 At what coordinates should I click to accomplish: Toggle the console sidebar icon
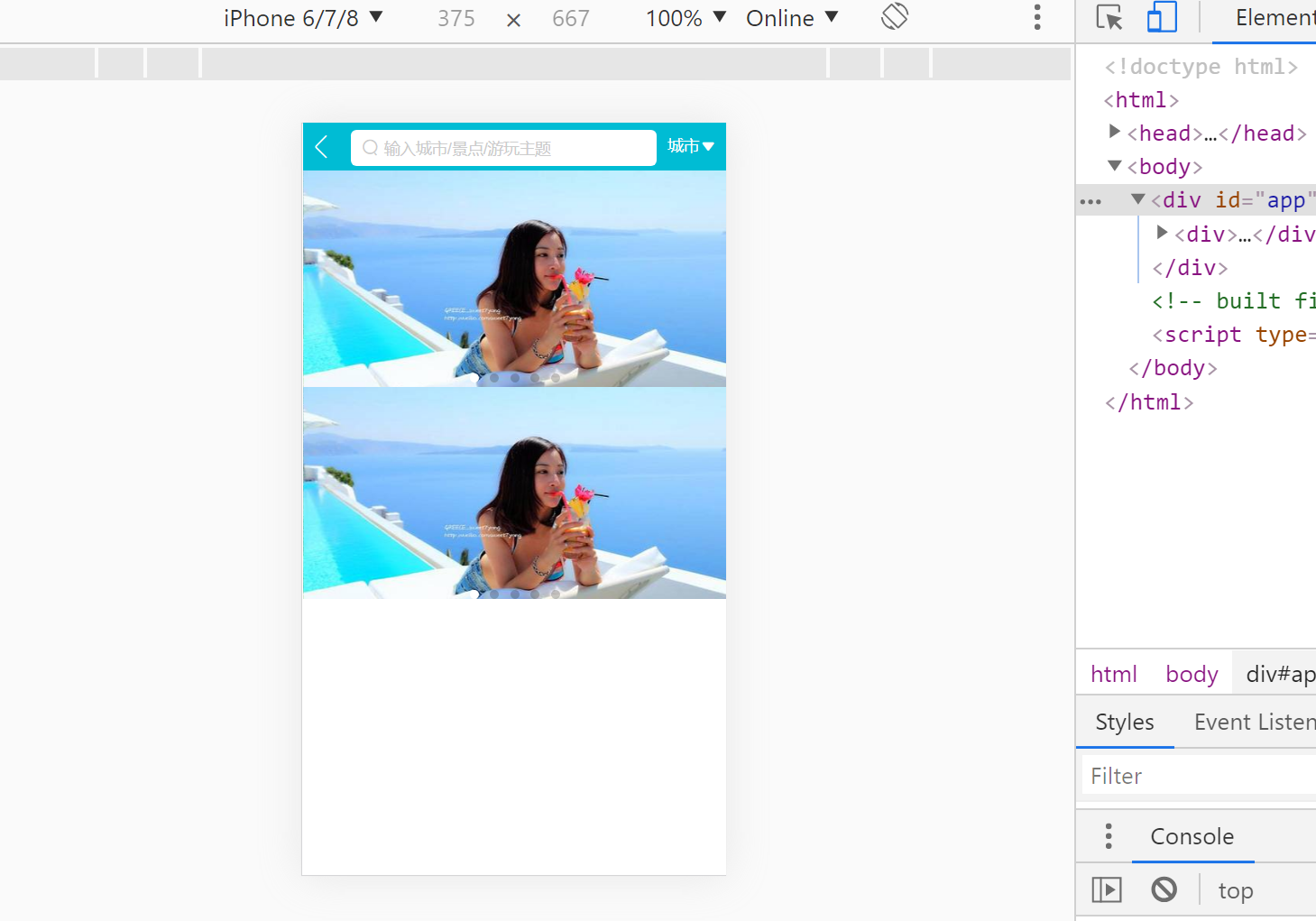point(1107,890)
